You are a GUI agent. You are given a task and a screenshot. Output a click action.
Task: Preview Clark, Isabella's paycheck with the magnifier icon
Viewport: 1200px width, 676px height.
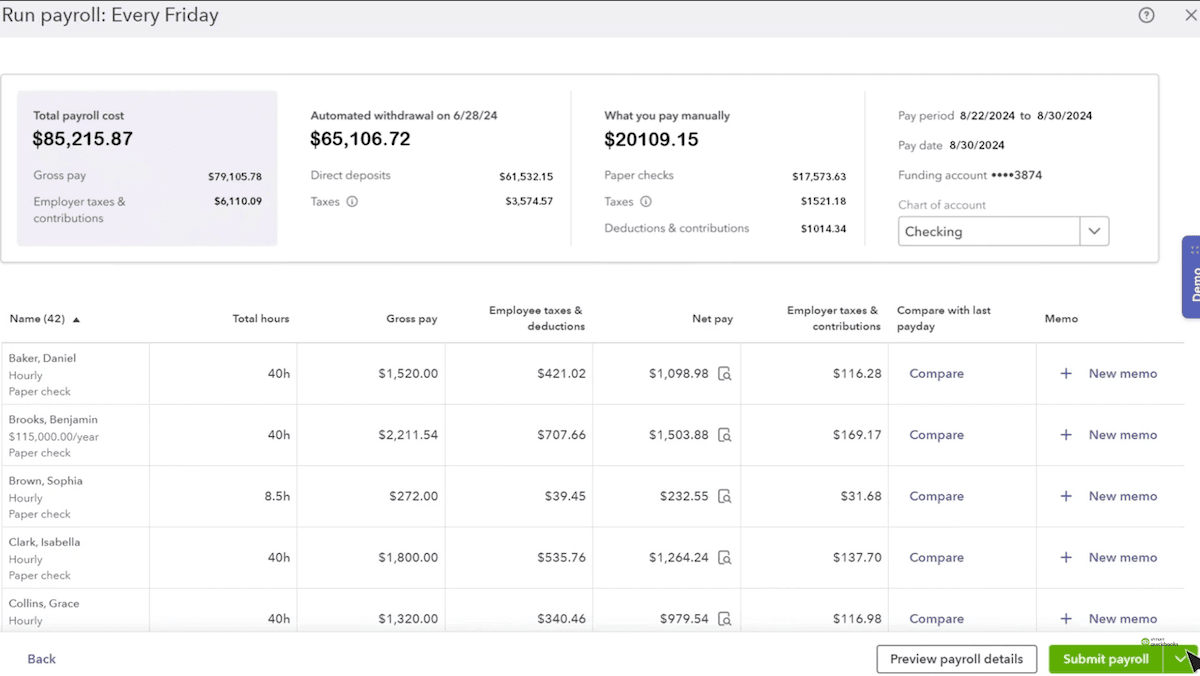click(x=723, y=558)
